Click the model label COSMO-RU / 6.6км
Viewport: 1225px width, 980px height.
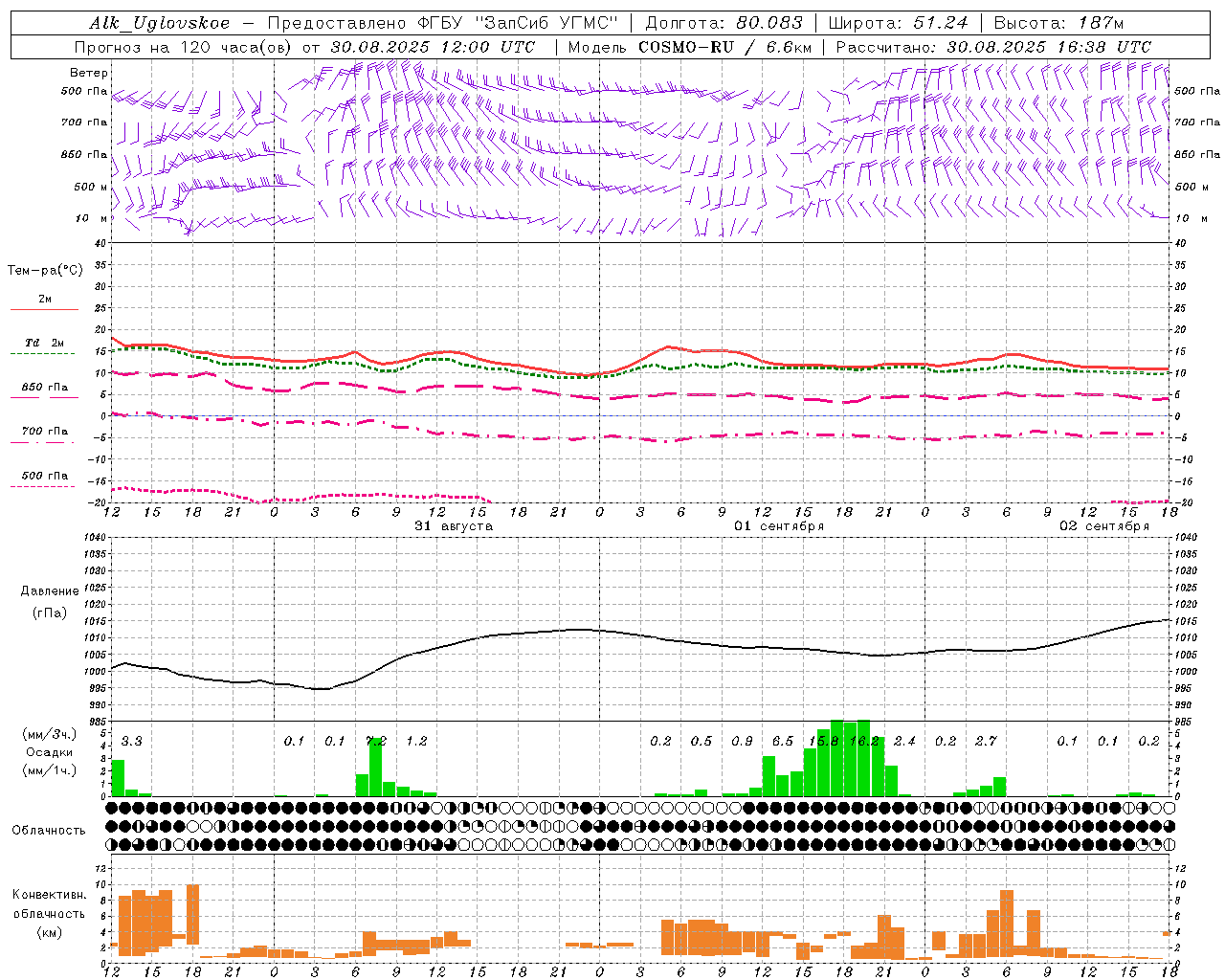(724, 47)
